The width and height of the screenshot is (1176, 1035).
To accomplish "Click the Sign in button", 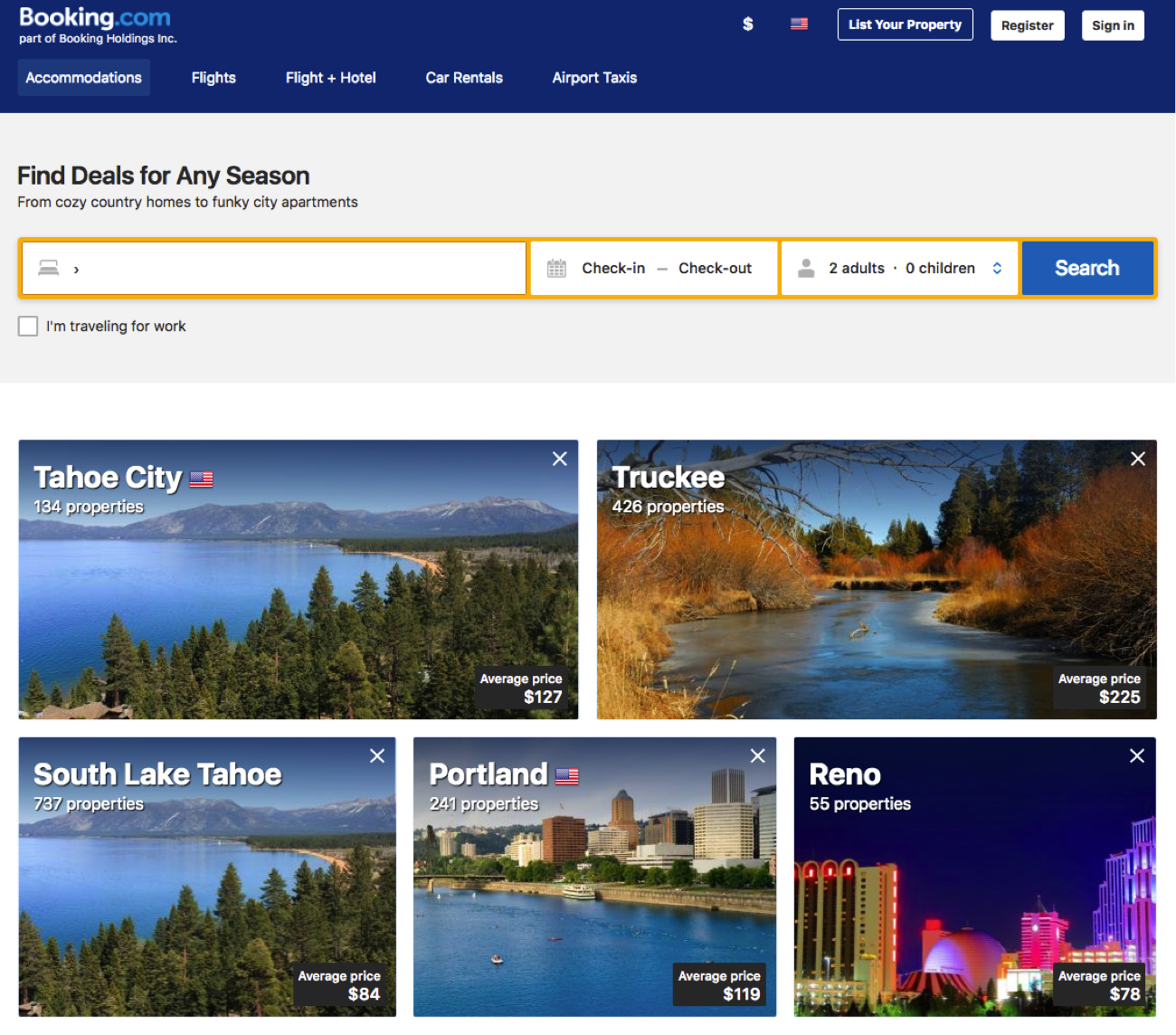I will pos(1113,25).
